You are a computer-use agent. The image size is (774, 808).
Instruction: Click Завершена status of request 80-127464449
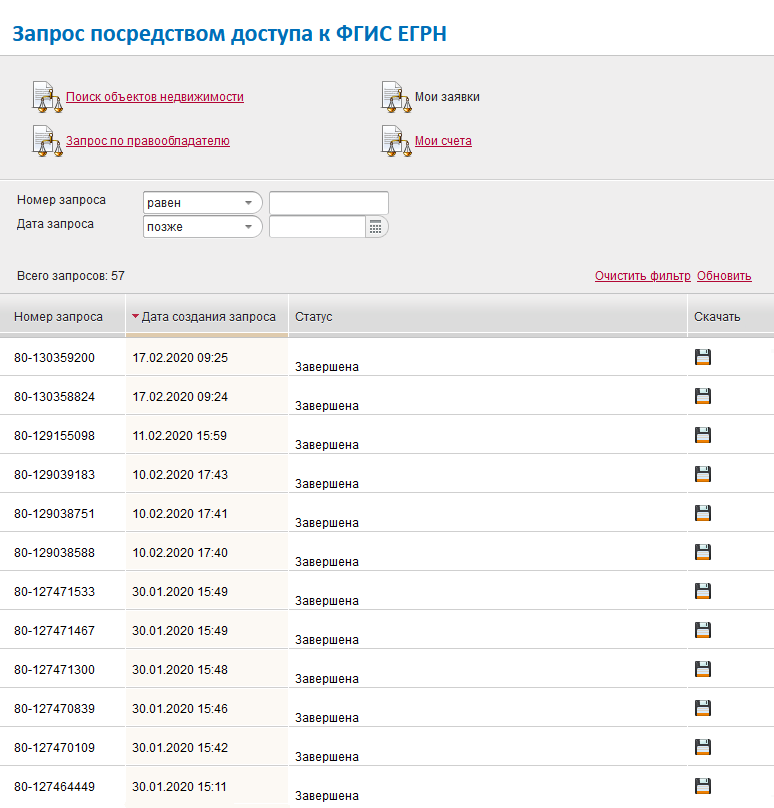point(327,796)
